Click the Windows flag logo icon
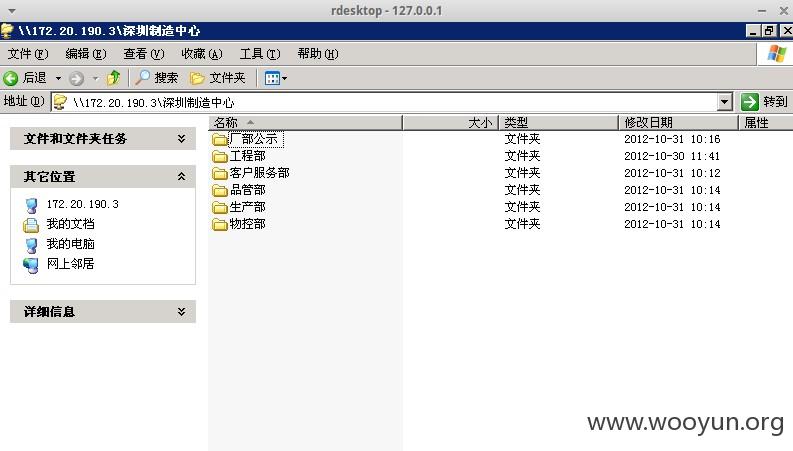This screenshot has width=793, height=451. 776,54
